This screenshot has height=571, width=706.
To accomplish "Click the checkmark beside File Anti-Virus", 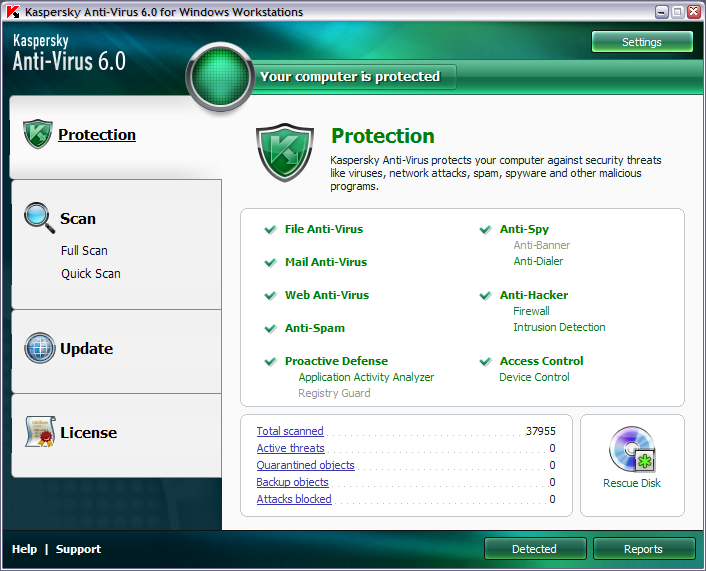I will coord(270,230).
